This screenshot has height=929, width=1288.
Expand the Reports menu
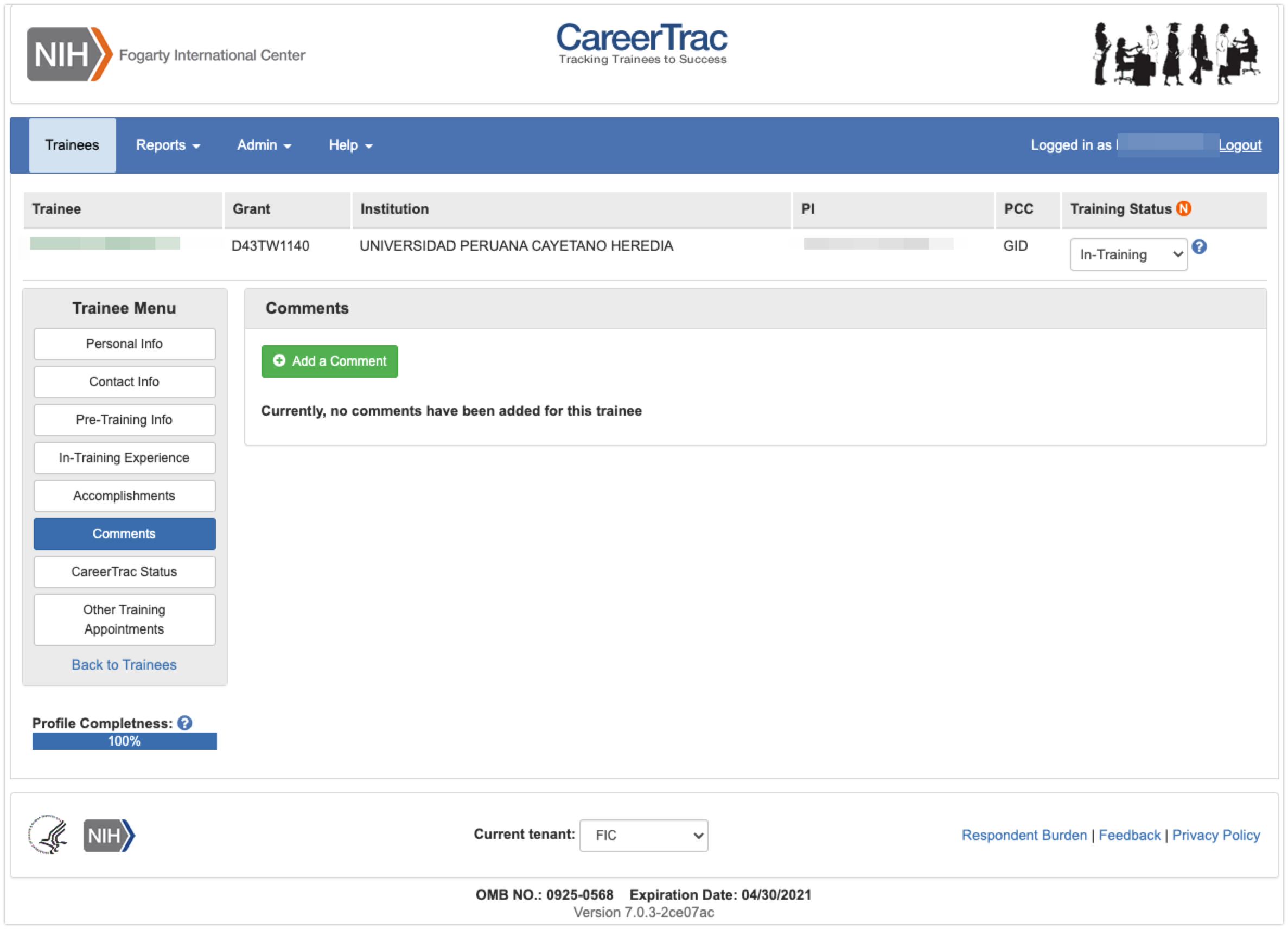click(168, 145)
